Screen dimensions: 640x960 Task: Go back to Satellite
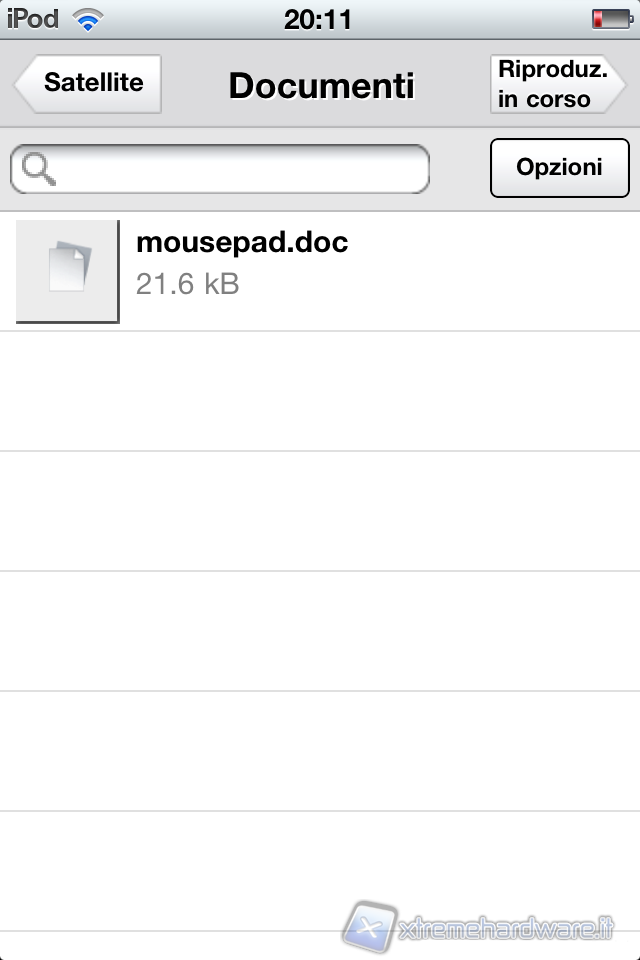89,84
